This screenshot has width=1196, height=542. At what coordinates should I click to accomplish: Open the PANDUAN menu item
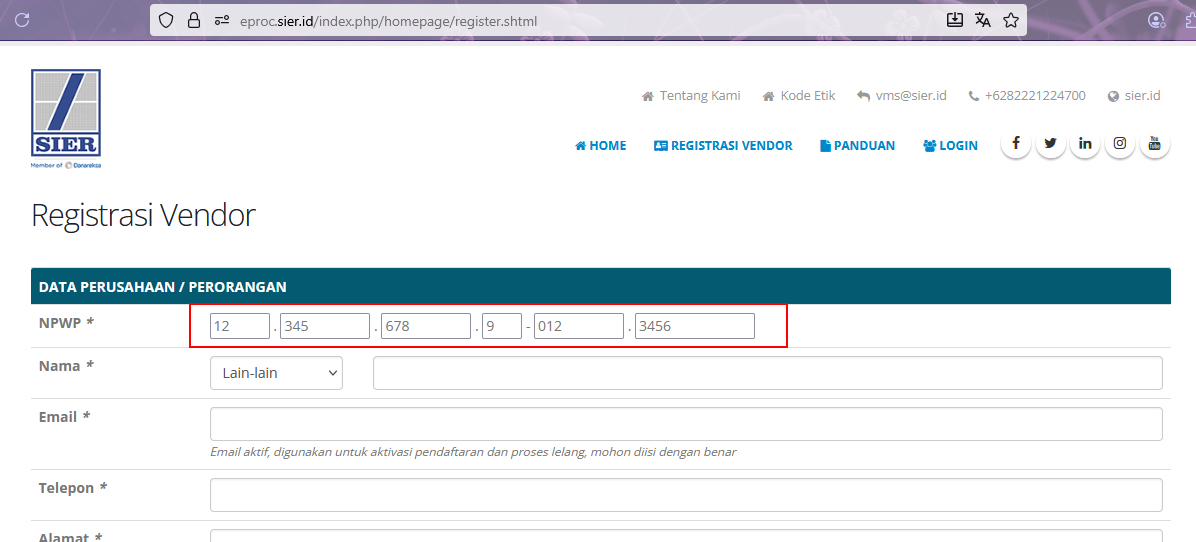[x=858, y=146]
